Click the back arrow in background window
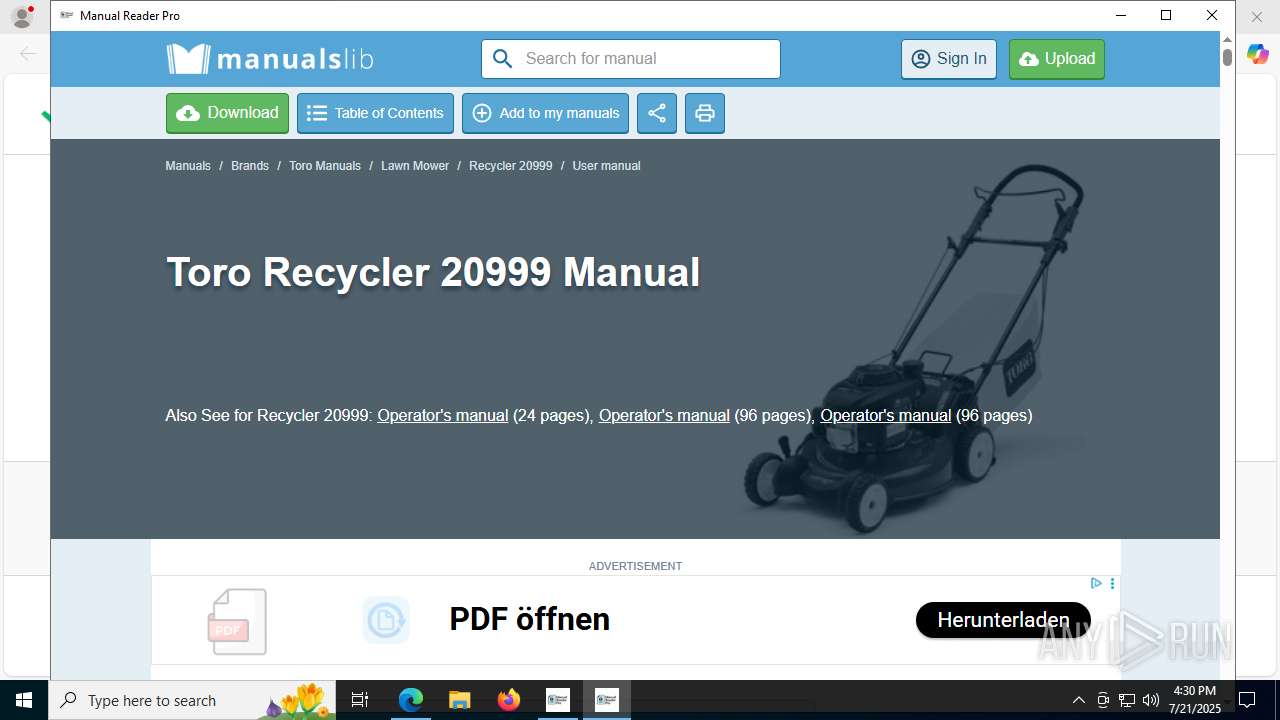The image size is (1280, 720). (x=27, y=54)
